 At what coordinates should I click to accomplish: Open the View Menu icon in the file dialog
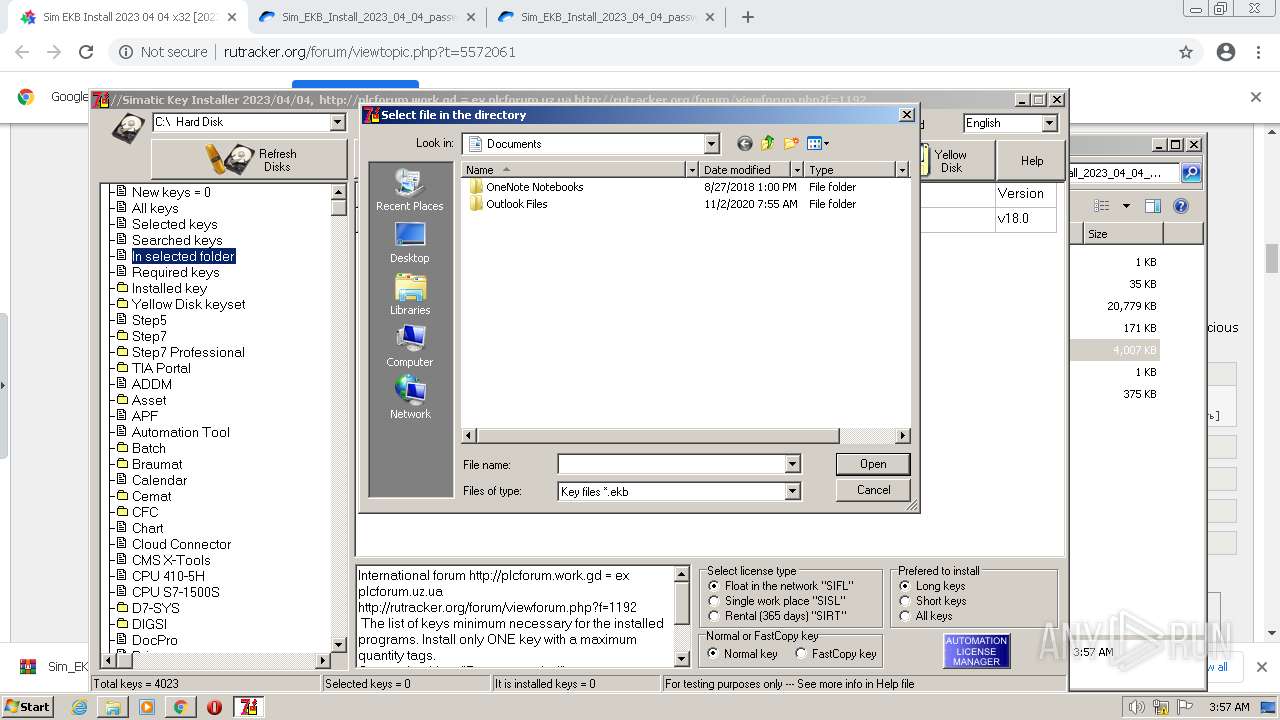pos(817,144)
